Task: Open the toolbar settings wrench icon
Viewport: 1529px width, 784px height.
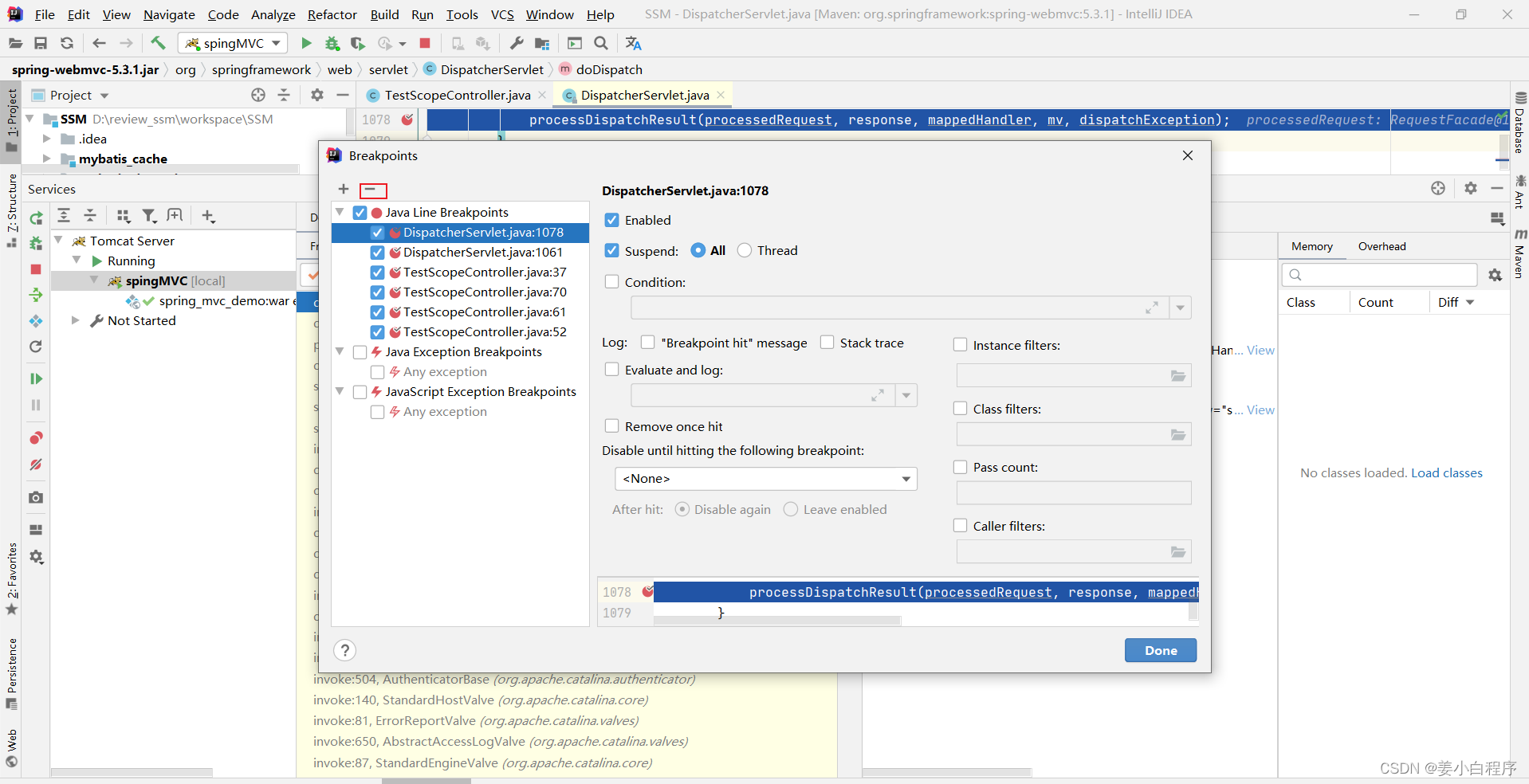Action: coord(517,43)
